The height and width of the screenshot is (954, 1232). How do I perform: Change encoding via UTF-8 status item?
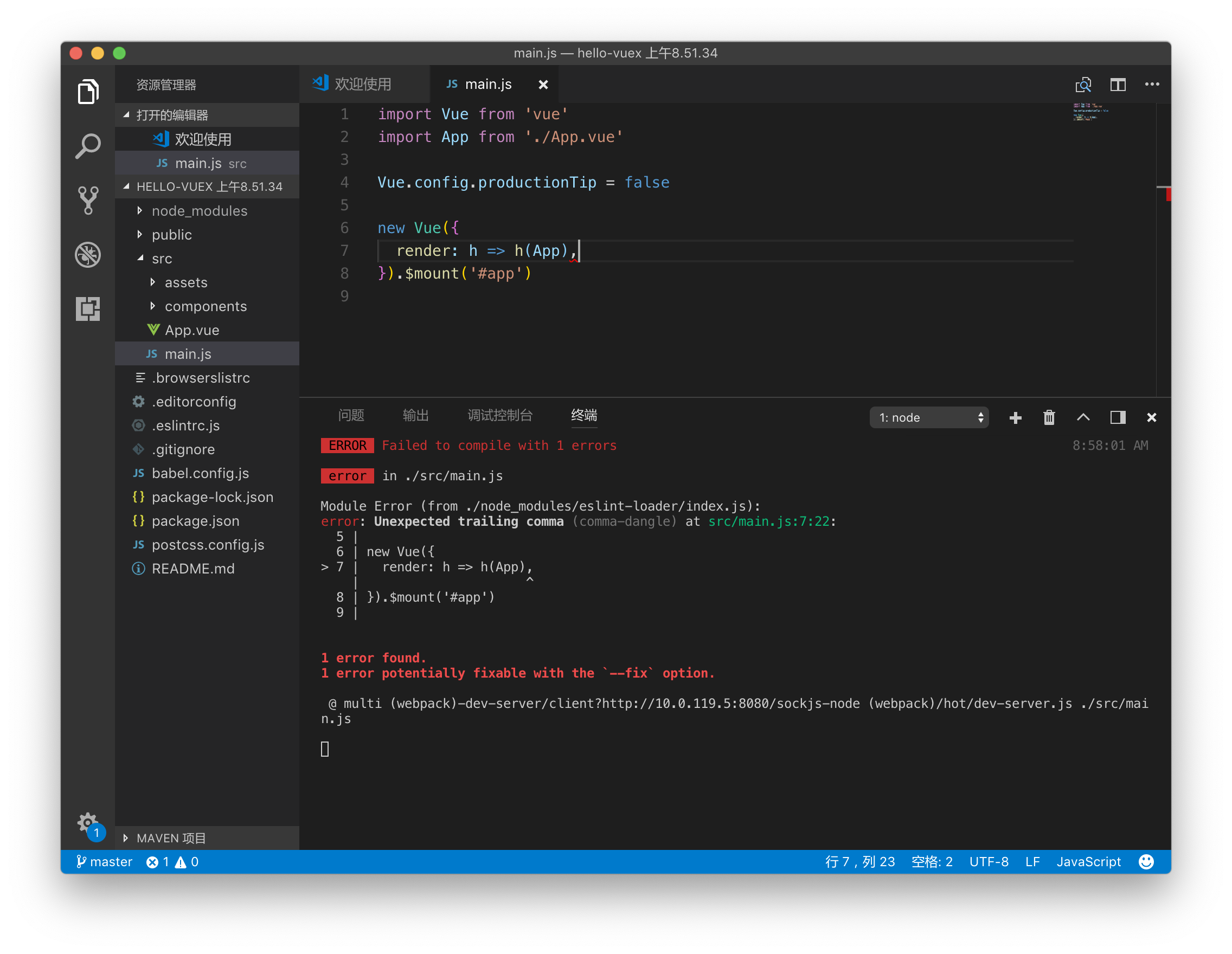(989, 862)
